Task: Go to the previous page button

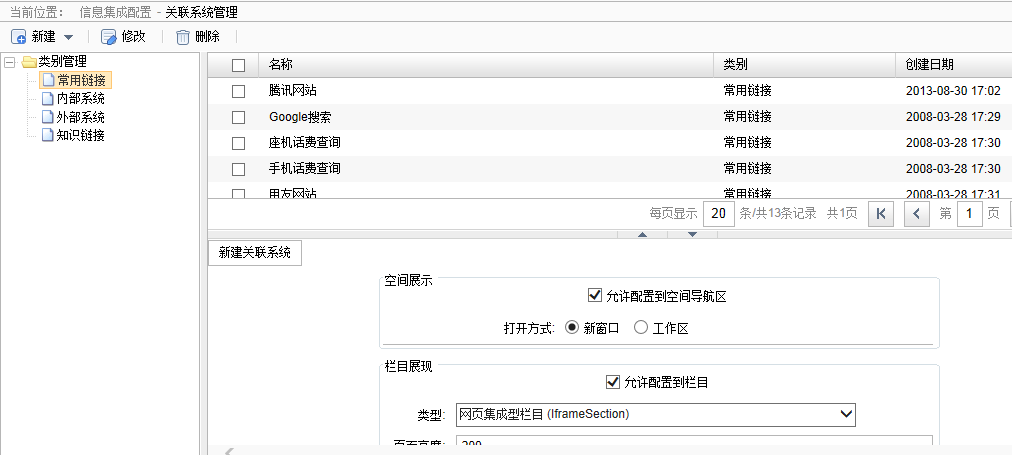Action: (916, 214)
